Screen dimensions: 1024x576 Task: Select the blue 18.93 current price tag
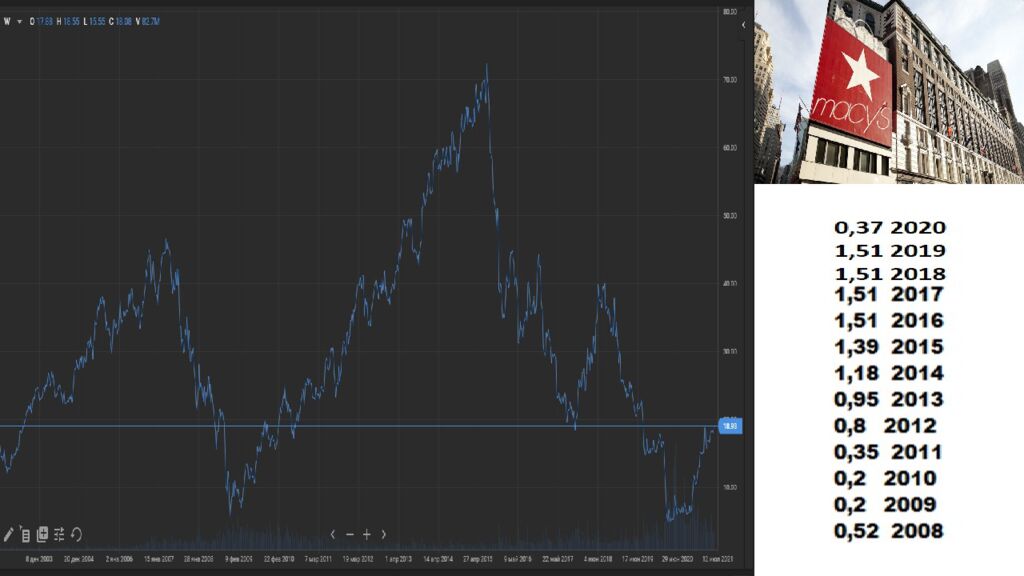click(x=729, y=426)
